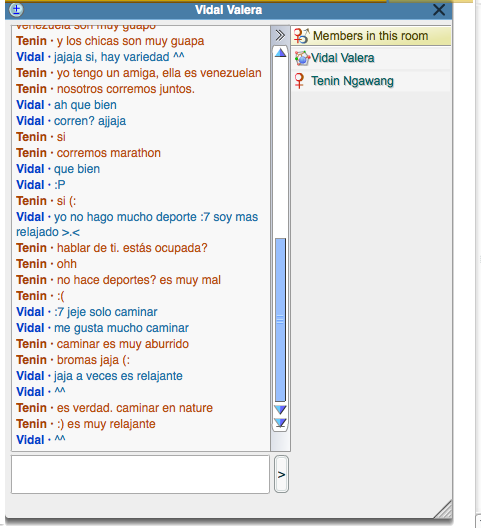The width and height of the screenshot is (481, 528).
Task: Click Vidal's name in 'me gusta mucho caminar'
Action: coord(30,328)
